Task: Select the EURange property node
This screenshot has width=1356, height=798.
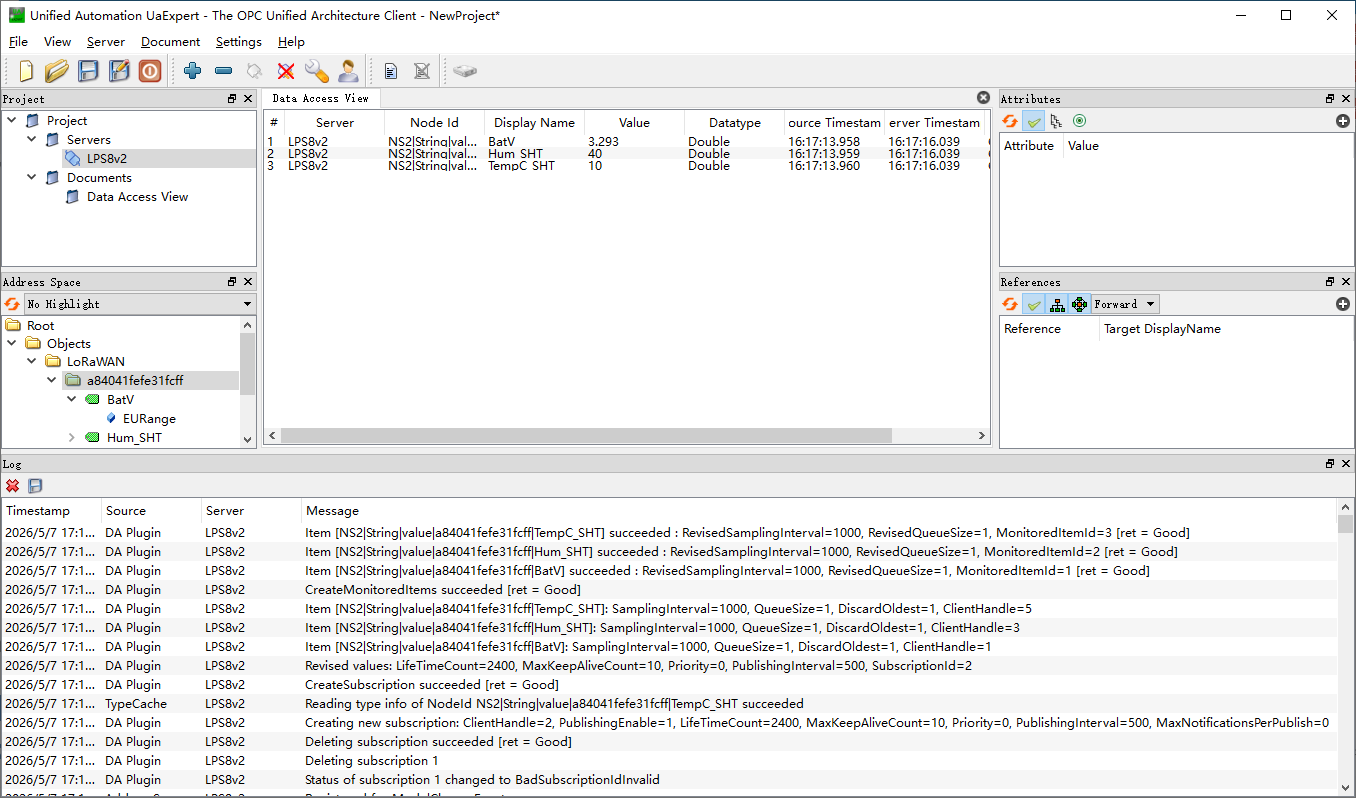Action: [149, 419]
